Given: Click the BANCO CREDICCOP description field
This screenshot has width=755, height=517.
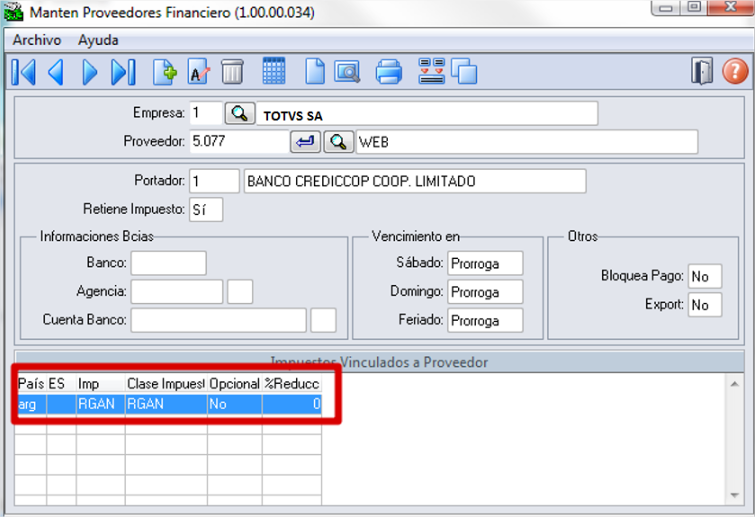Looking at the screenshot, I should pos(415,181).
